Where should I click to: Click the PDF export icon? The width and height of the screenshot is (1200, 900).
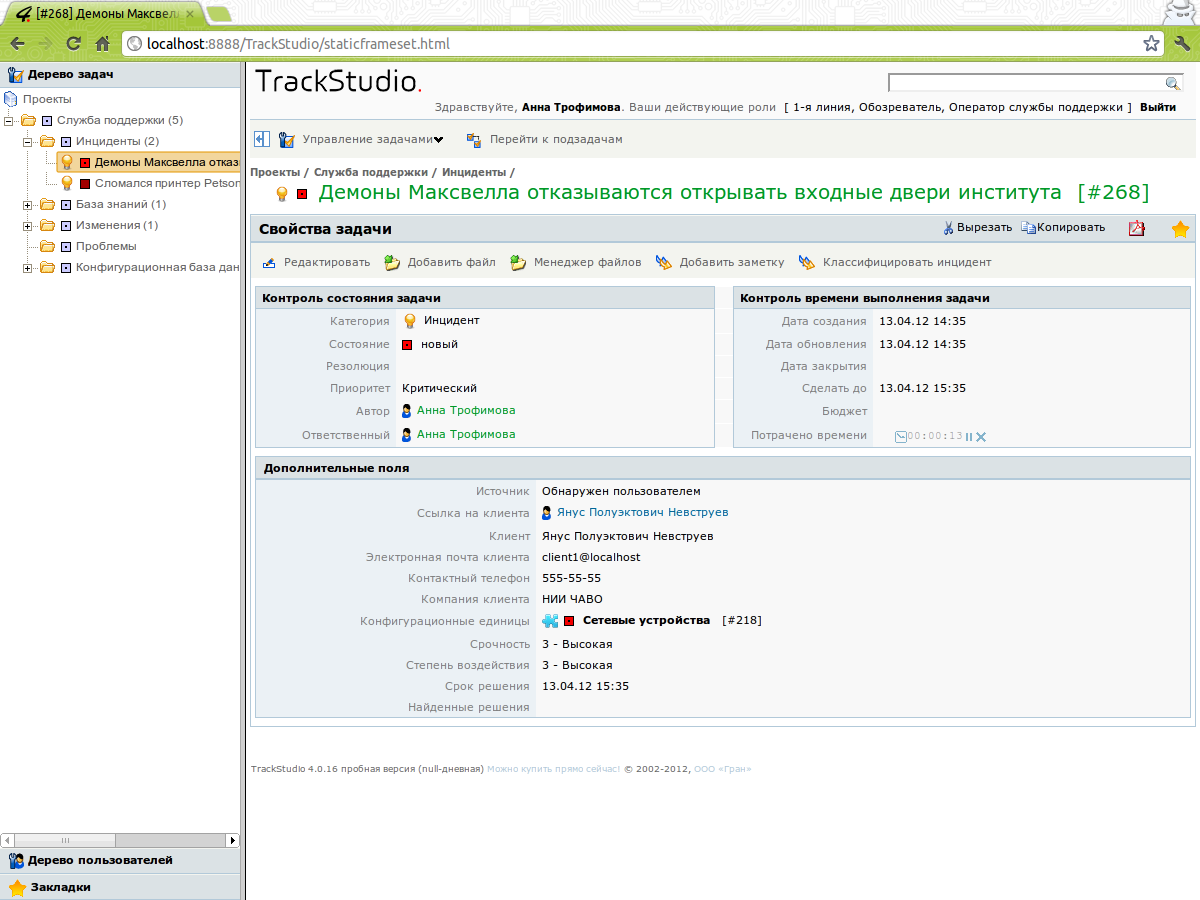tap(1137, 228)
